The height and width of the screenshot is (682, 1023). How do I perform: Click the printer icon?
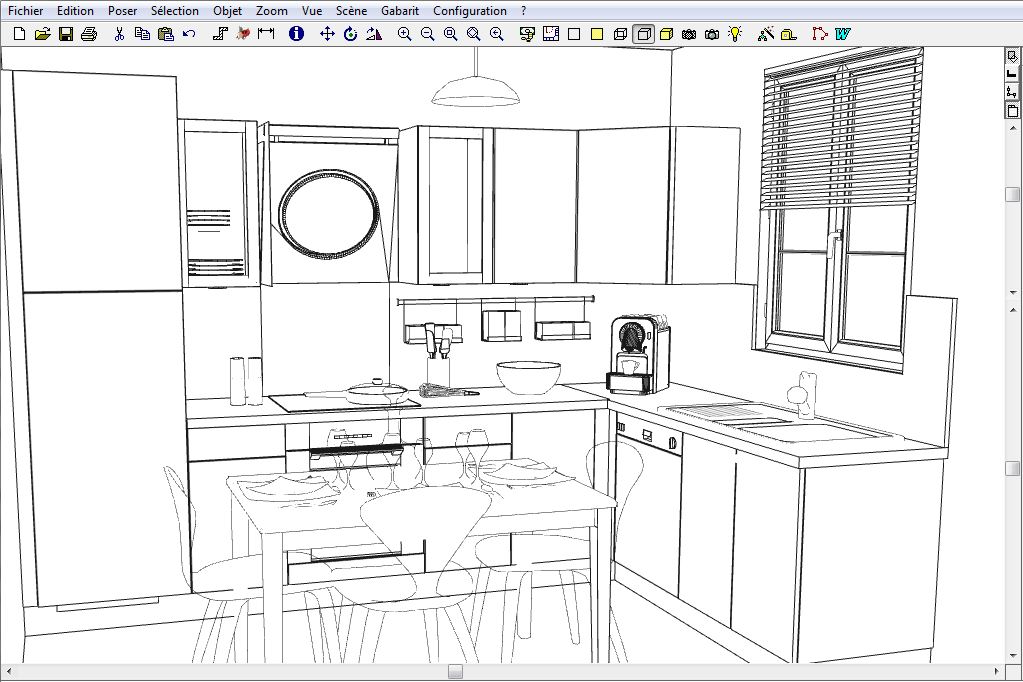pos(89,34)
